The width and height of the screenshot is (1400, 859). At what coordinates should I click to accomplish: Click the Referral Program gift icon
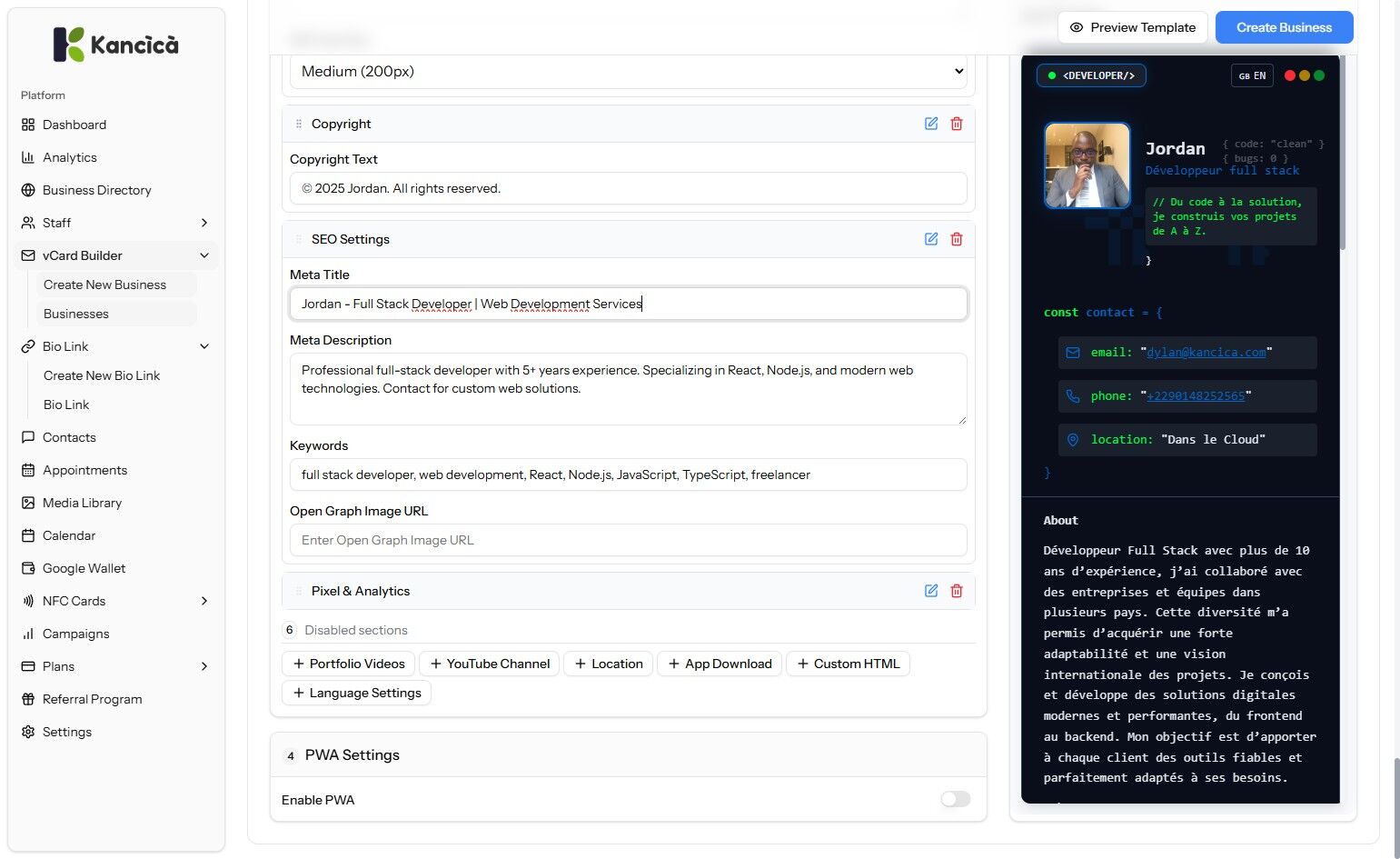[x=28, y=699]
